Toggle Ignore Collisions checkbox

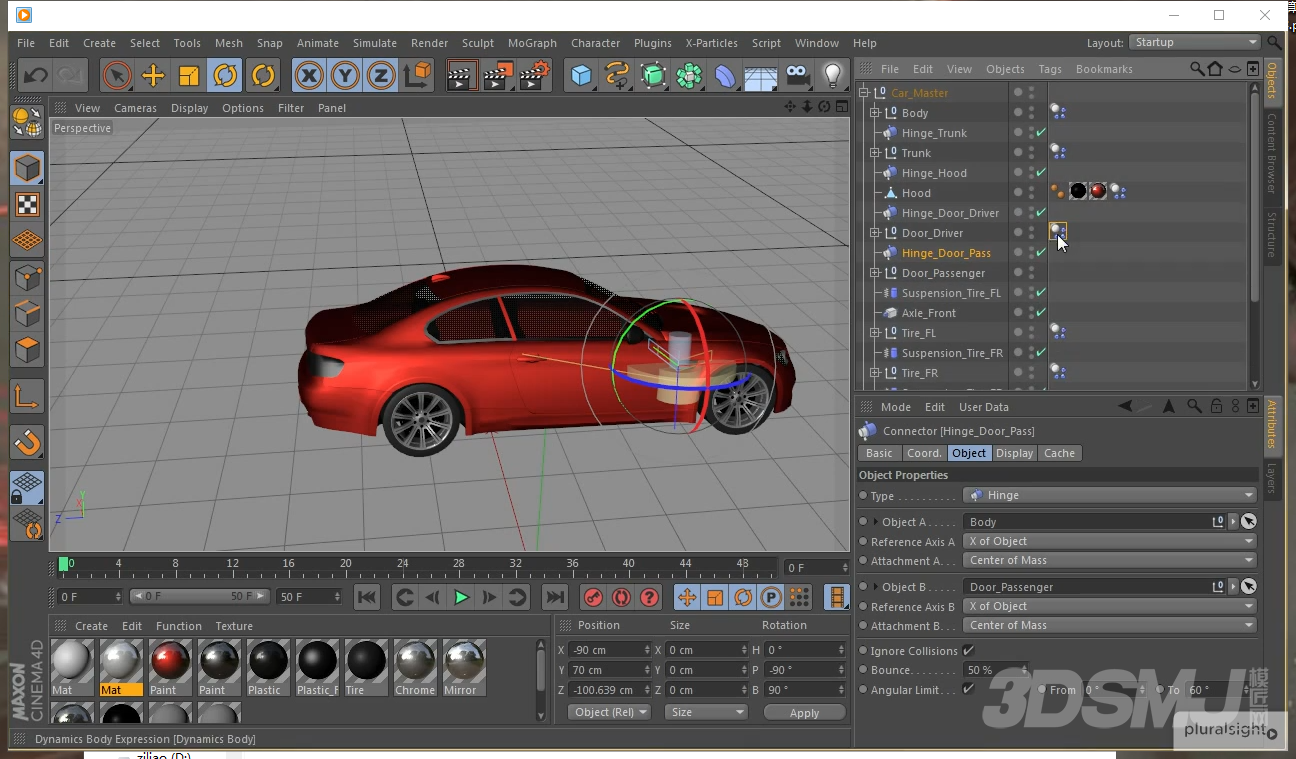pyautogui.click(x=968, y=650)
